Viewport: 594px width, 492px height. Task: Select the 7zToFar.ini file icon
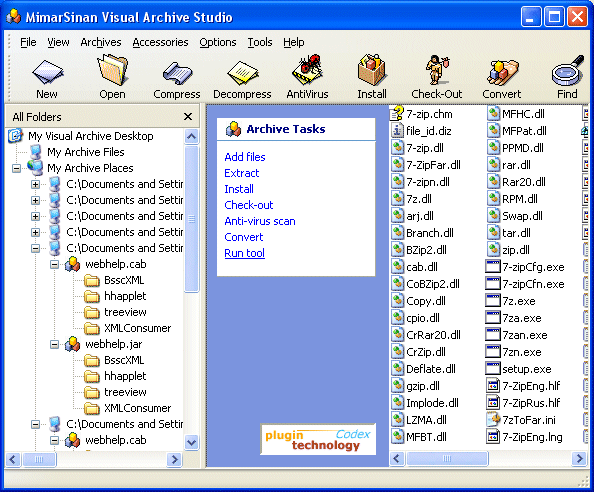pyautogui.click(x=493, y=420)
